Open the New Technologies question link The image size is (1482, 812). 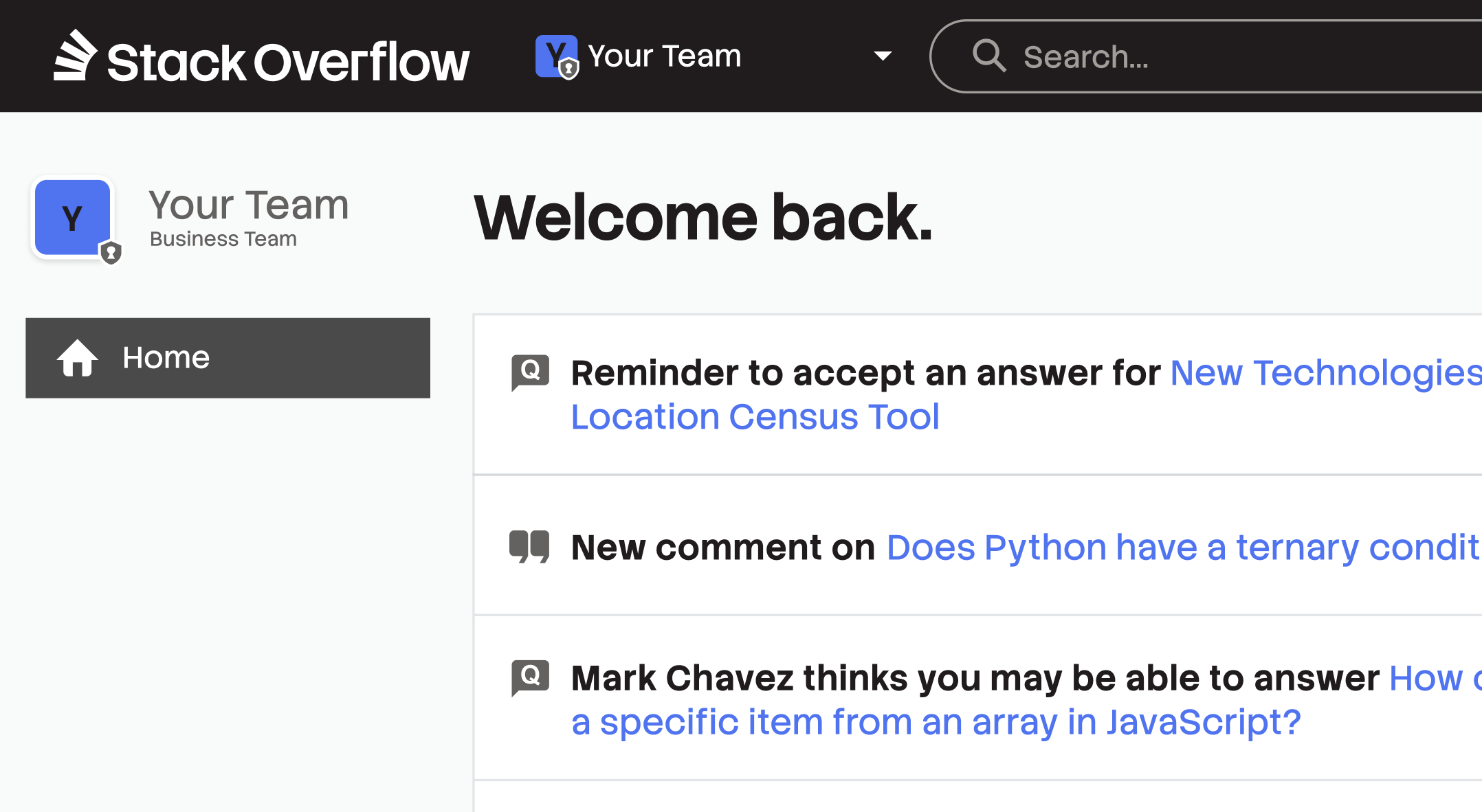pyautogui.click(x=1325, y=373)
